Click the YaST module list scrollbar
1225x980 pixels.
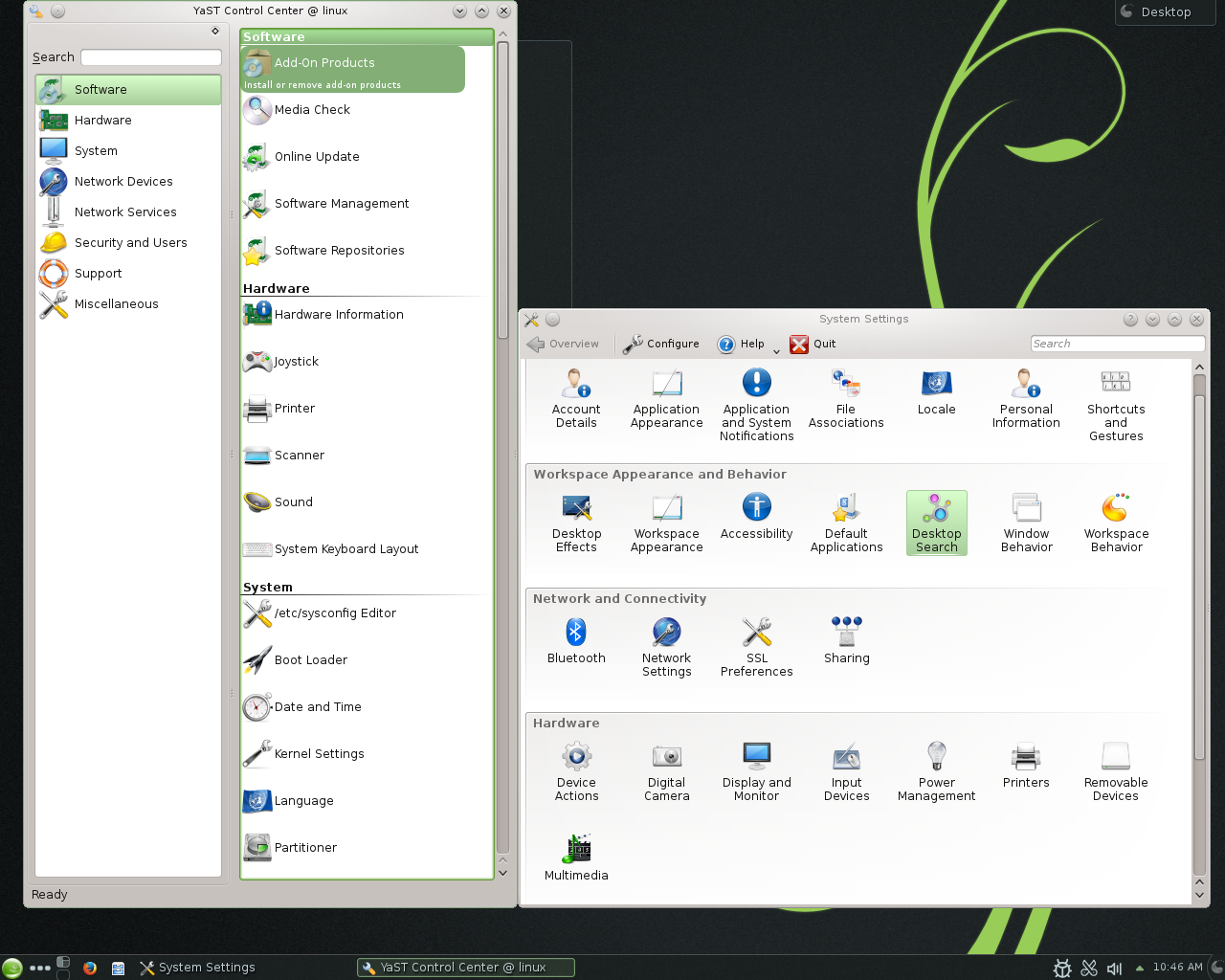click(x=502, y=191)
